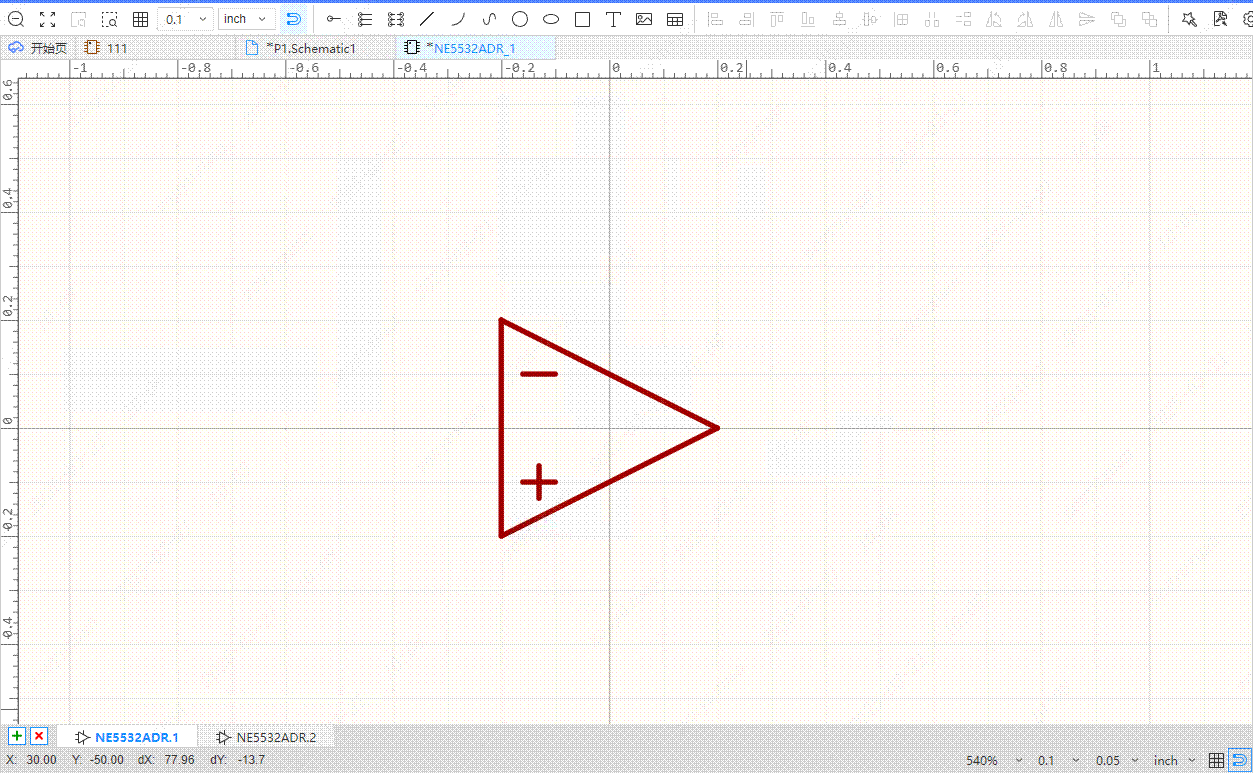Select the single pin placement tool
This screenshot has height=774, width=1253.
pos(334,19)
